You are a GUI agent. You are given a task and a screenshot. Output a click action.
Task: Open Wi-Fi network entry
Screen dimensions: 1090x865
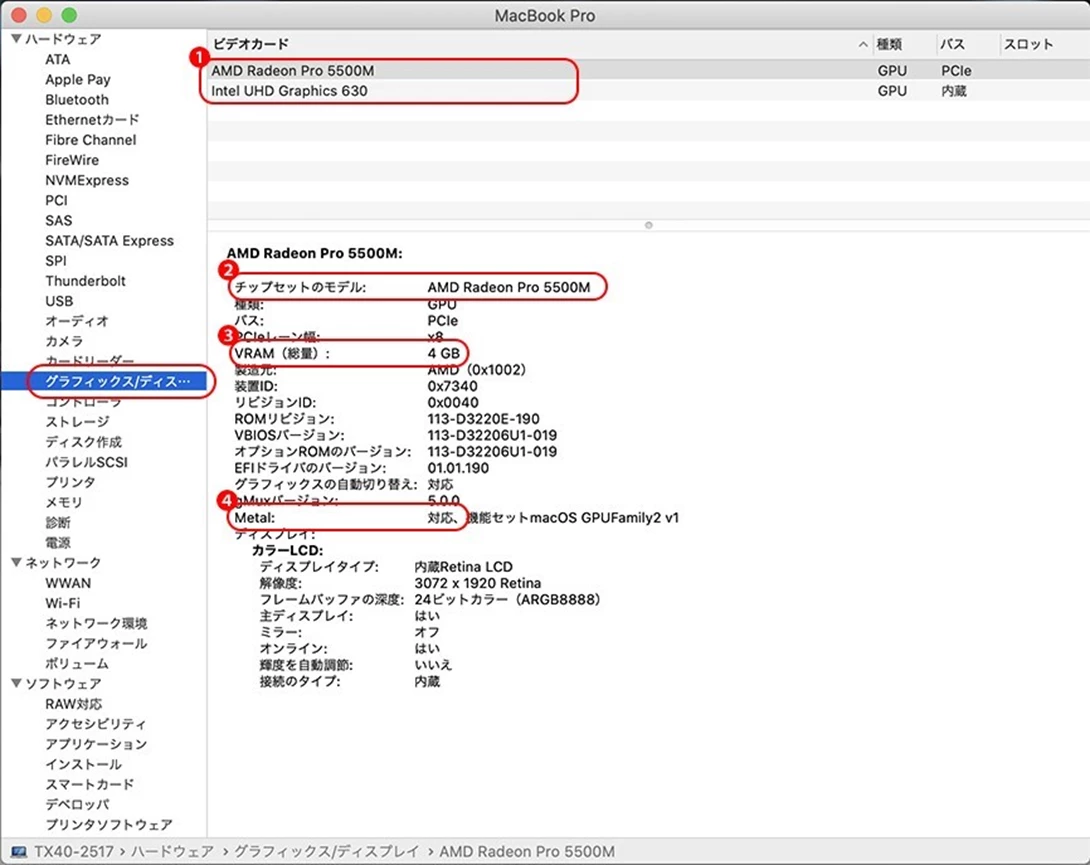[63, 603]
